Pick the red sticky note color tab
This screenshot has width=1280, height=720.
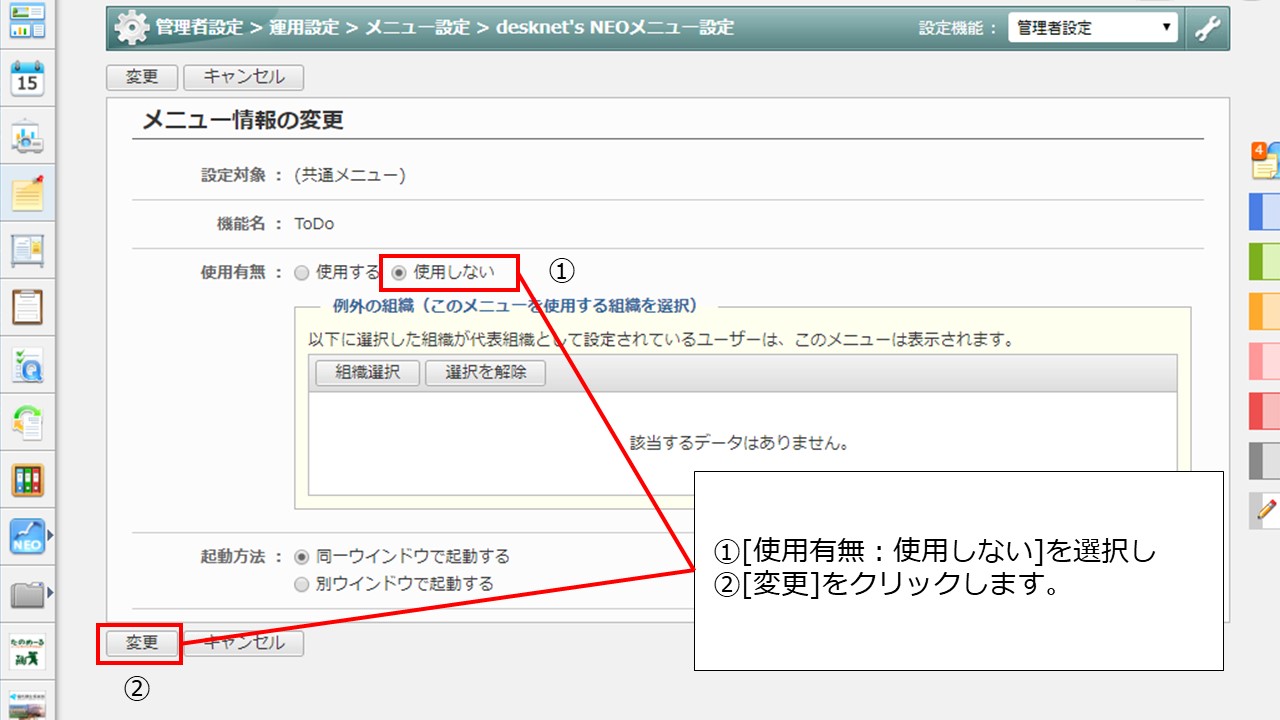1265,411
